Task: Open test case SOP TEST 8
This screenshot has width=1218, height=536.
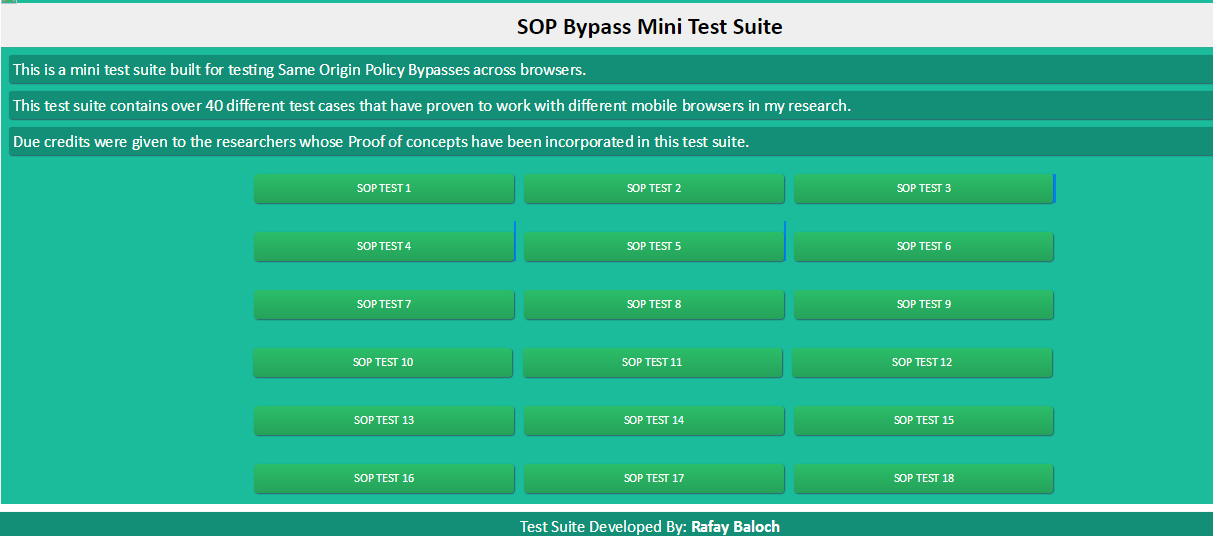Action: 654,304
